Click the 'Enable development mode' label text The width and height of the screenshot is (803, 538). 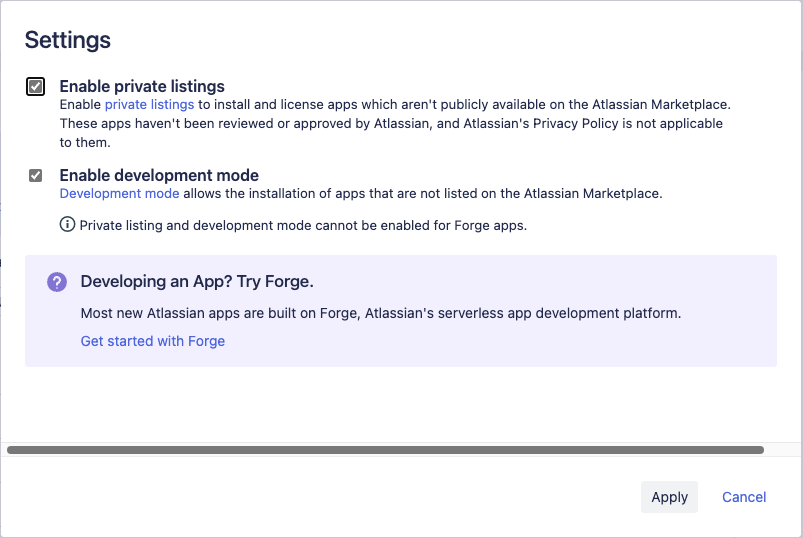tap(159, 175)
